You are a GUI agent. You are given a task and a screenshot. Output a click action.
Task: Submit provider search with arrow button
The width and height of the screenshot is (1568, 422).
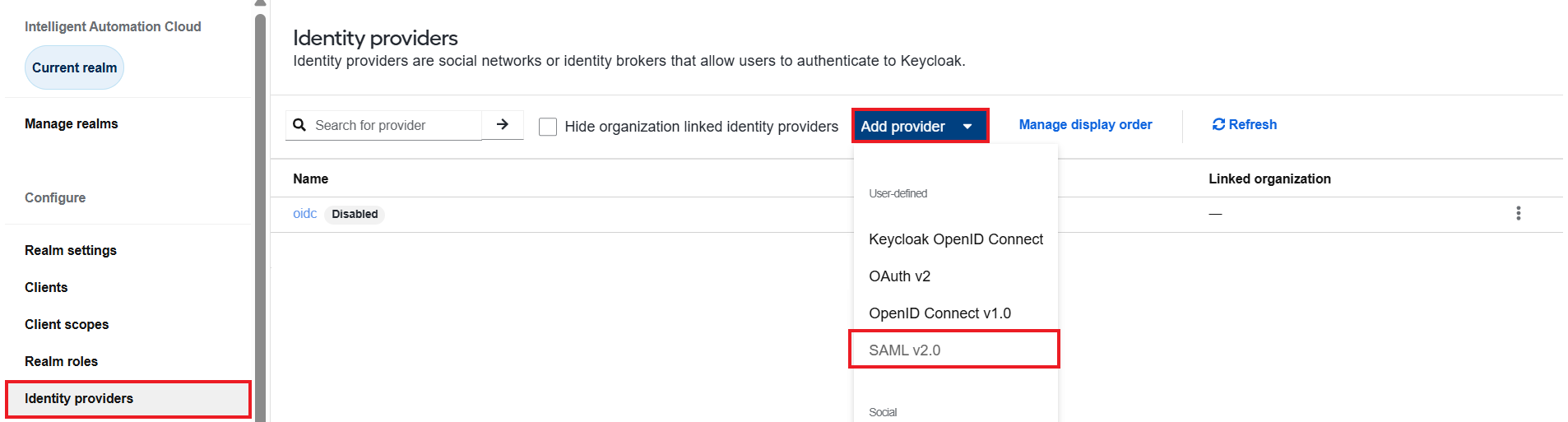[x=503, y=125]
